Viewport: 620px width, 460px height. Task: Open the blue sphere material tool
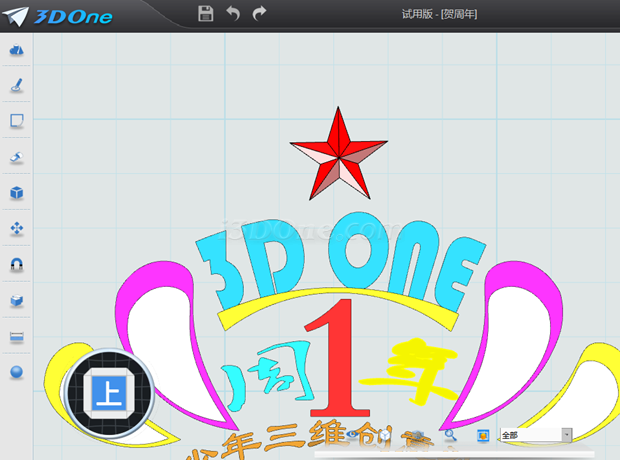(x=16, y=372)
